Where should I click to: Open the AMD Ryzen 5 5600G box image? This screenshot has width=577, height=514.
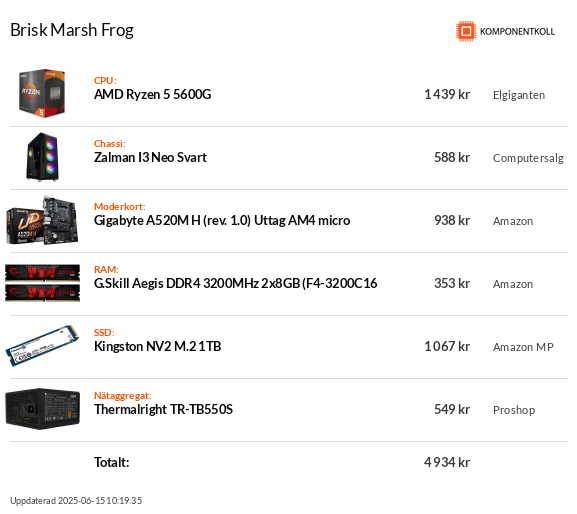42,93
